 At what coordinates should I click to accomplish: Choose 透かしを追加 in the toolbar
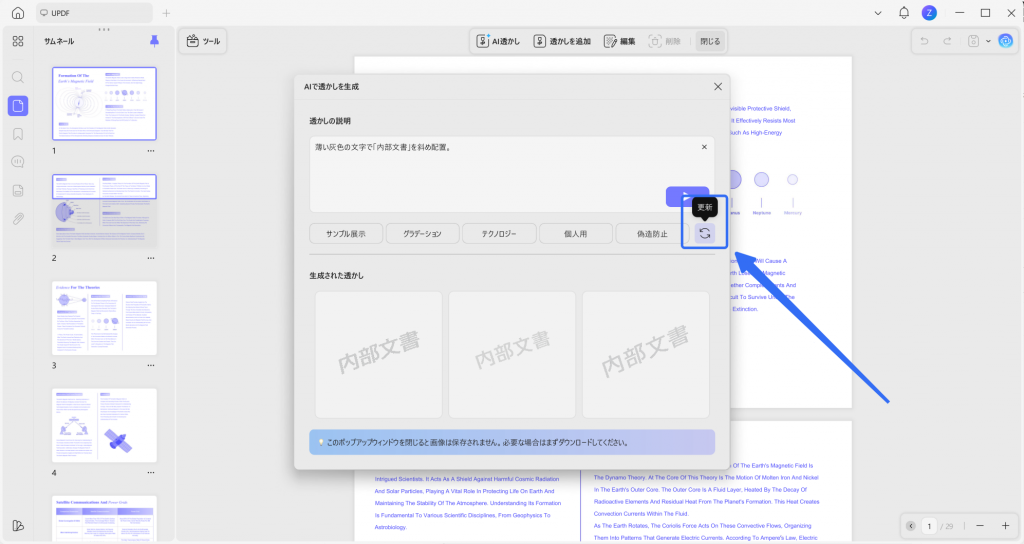[562, 41]
